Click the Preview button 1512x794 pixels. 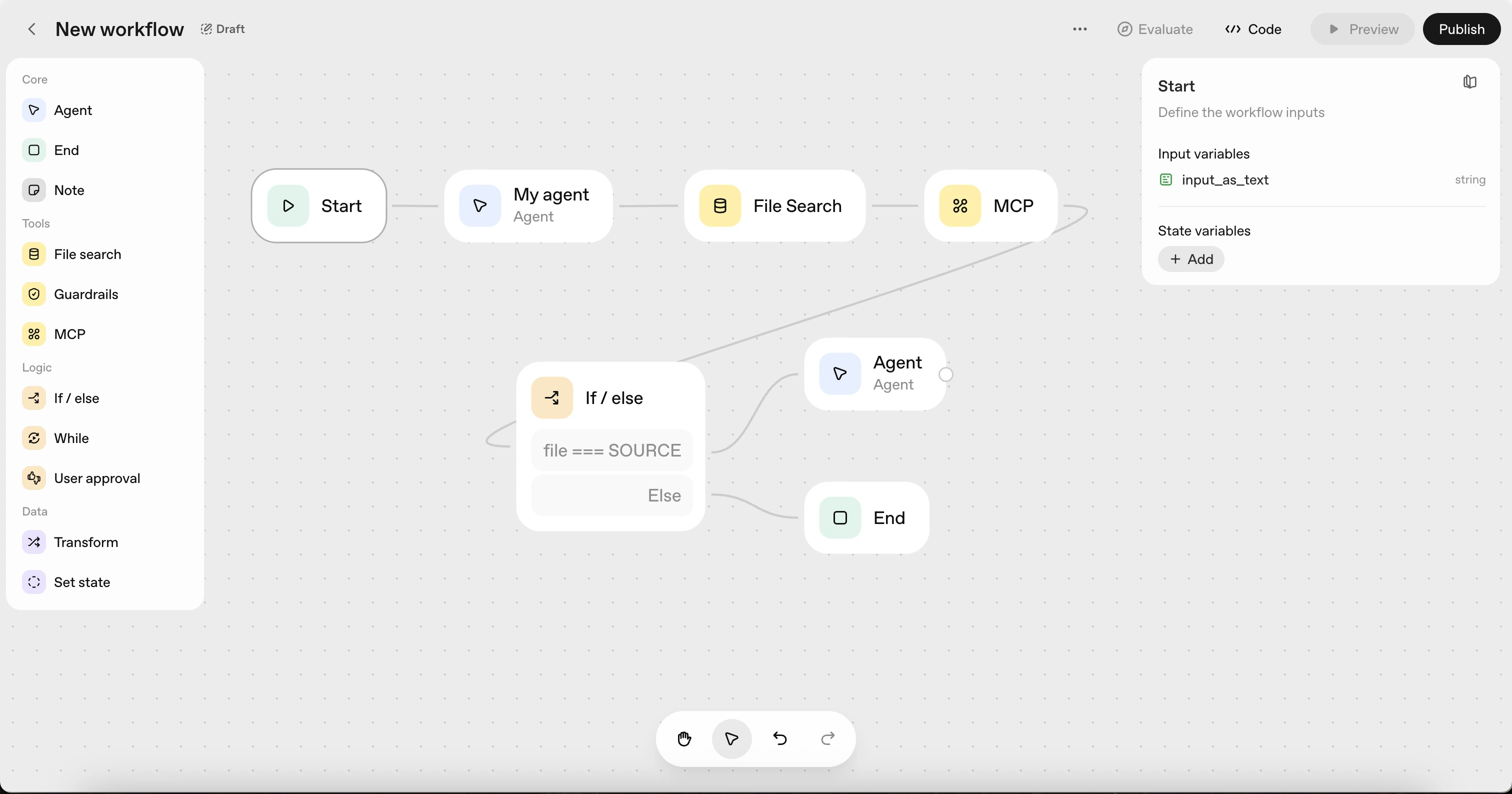[x=1362, y=29]
